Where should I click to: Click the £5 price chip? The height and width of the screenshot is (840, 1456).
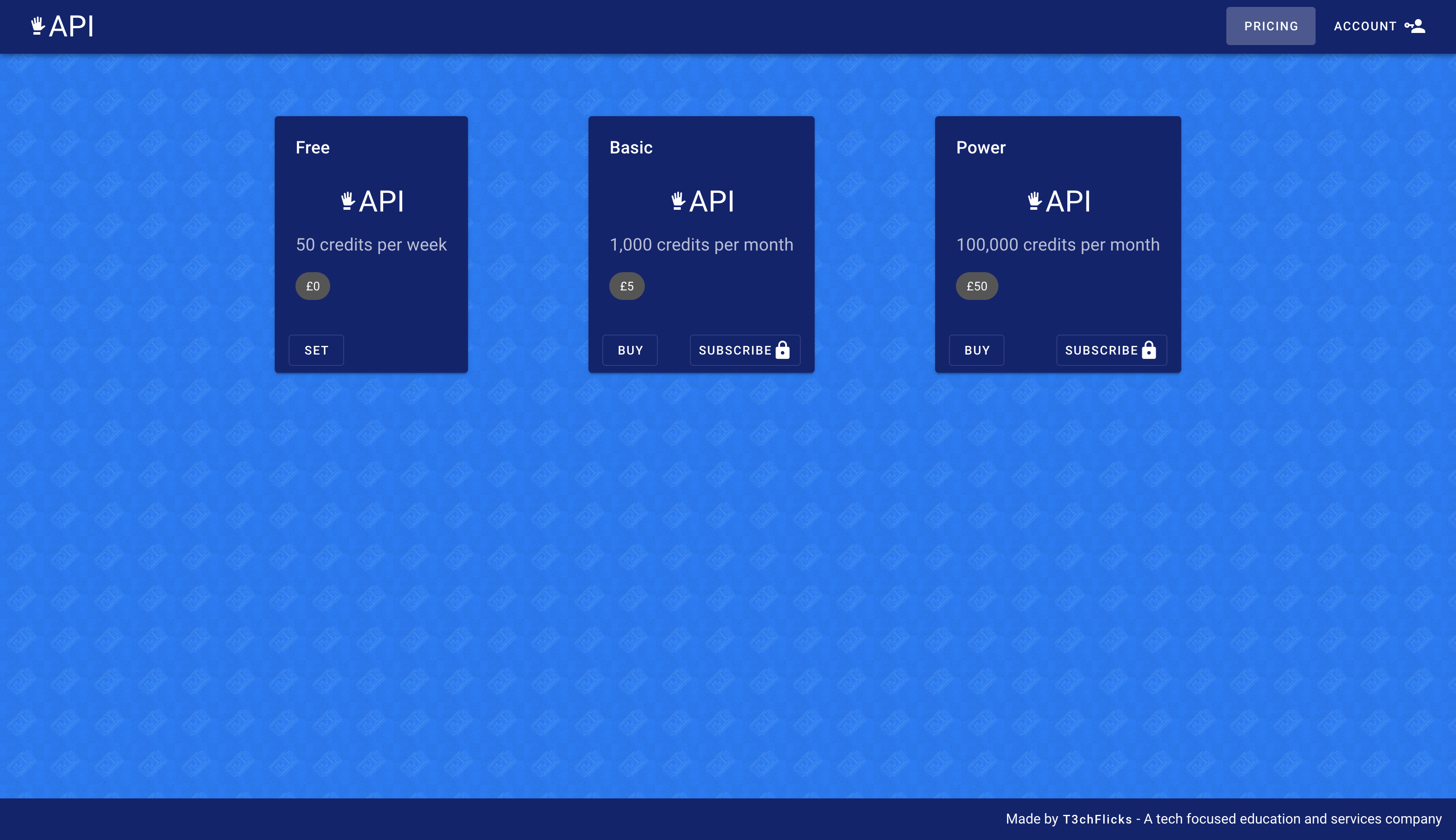pos(627,286)
